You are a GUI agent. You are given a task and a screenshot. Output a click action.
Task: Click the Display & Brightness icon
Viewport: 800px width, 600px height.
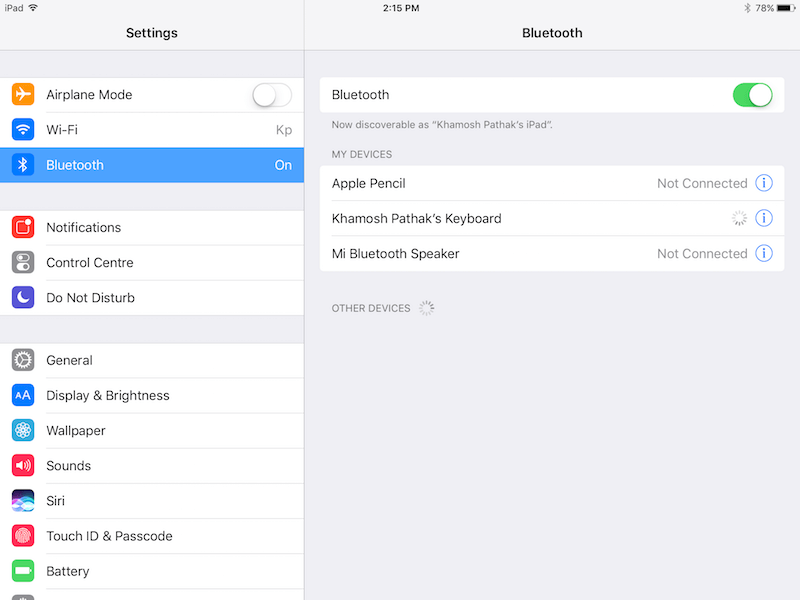pyautogui.click(x=22, y=395)
